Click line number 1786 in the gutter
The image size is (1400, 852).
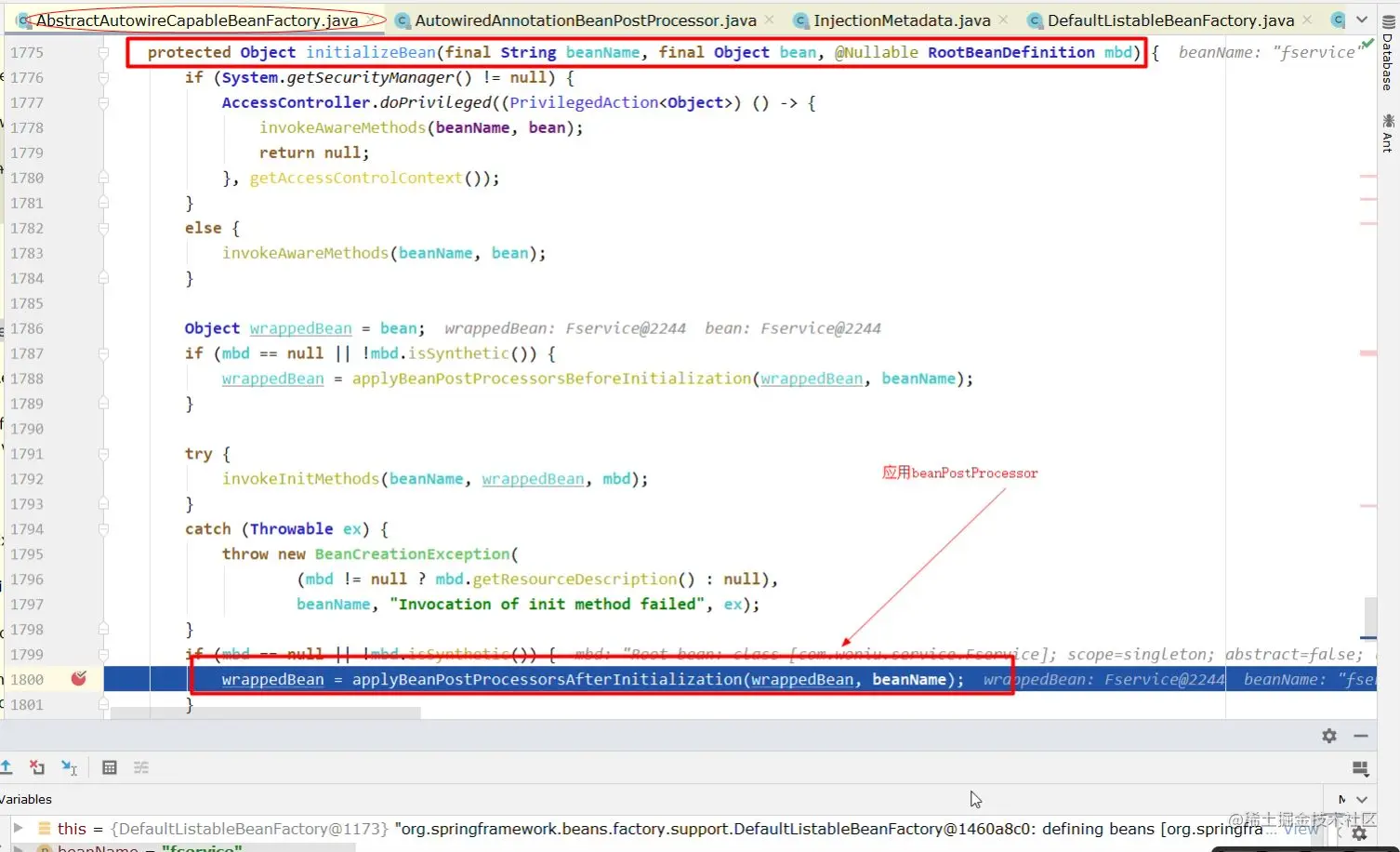click(x=27, y=328)
